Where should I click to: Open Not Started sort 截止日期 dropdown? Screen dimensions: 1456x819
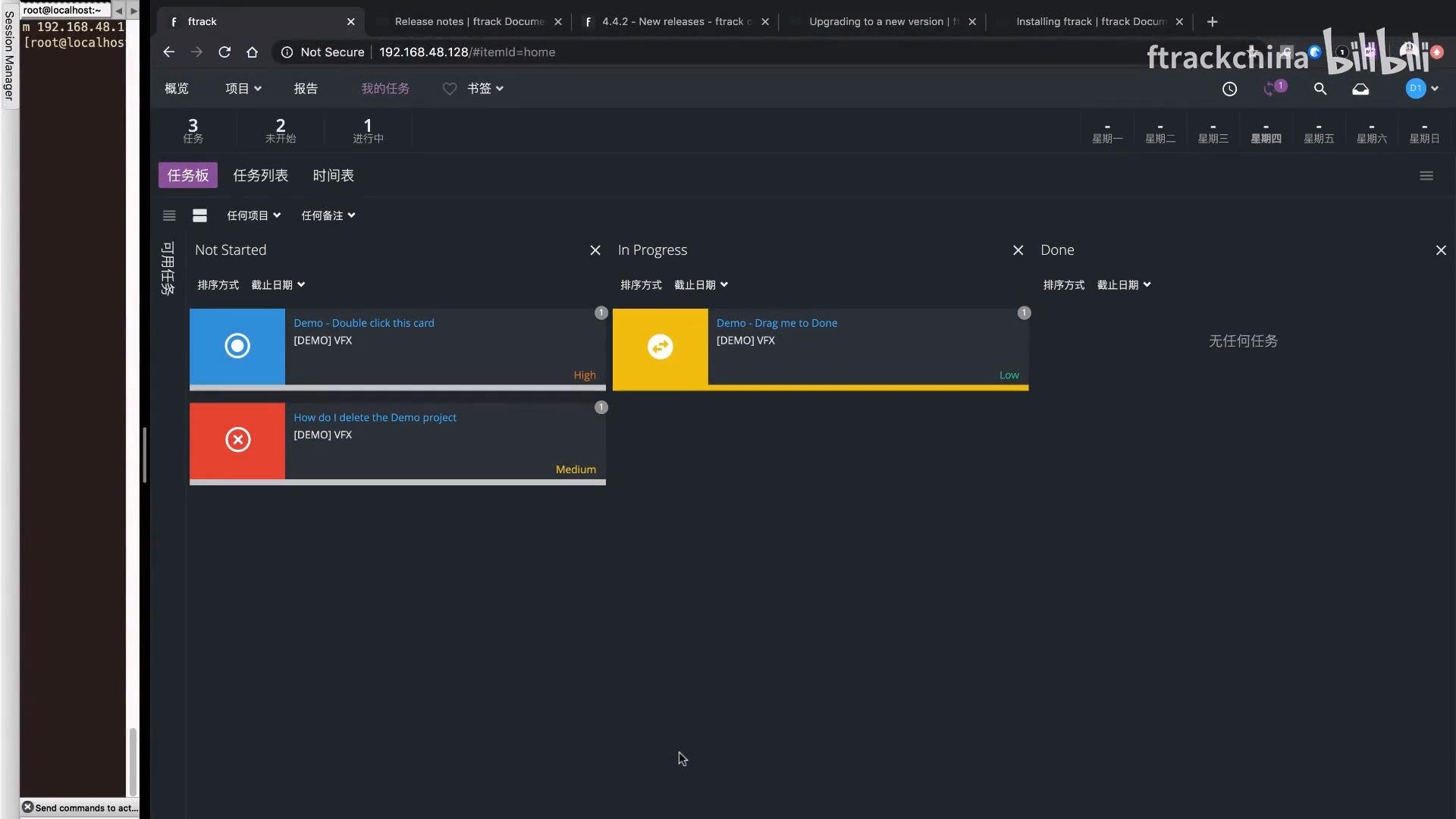[x=278, y=285]
